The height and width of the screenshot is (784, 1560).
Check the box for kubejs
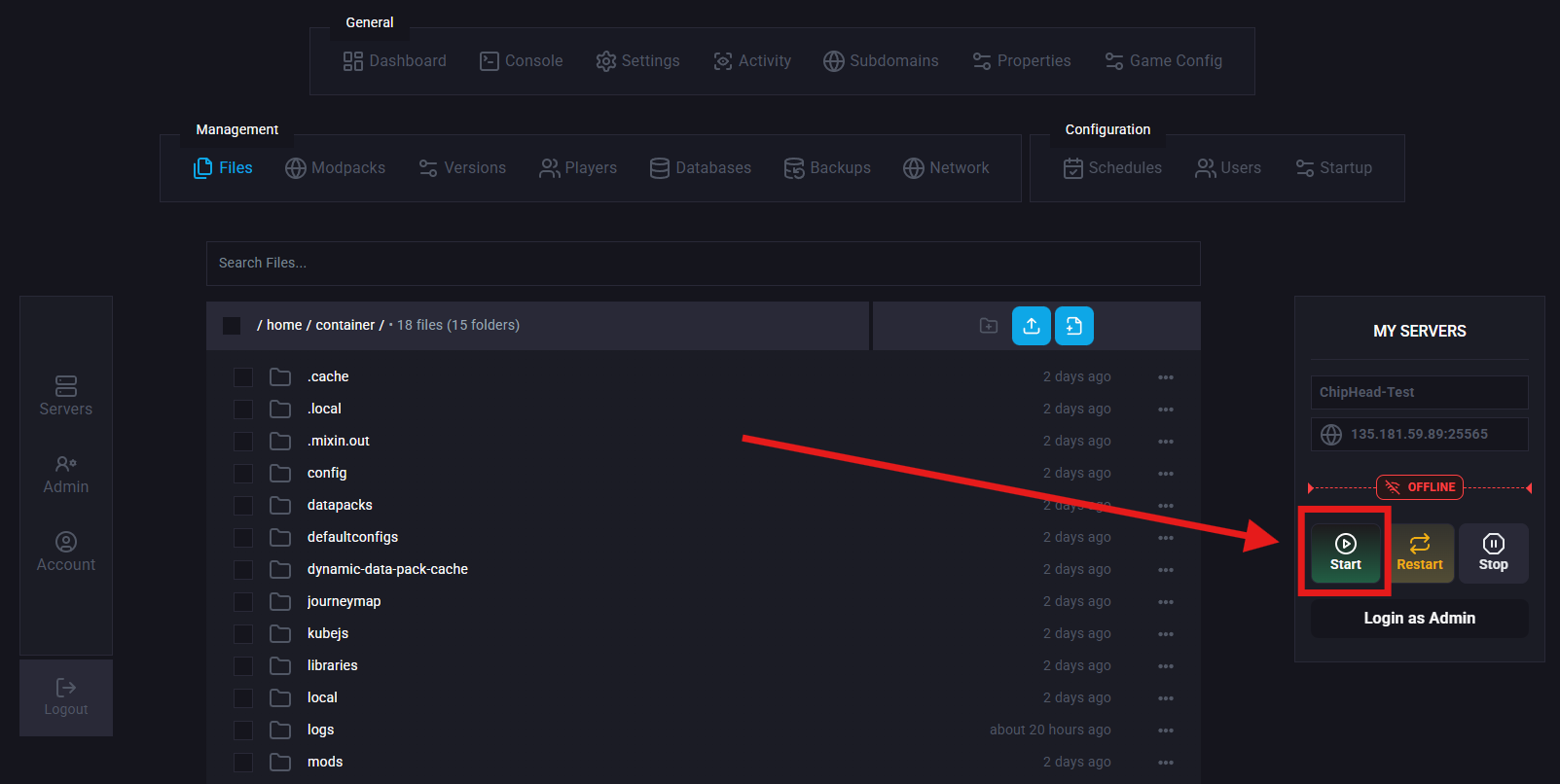point(243,634)
